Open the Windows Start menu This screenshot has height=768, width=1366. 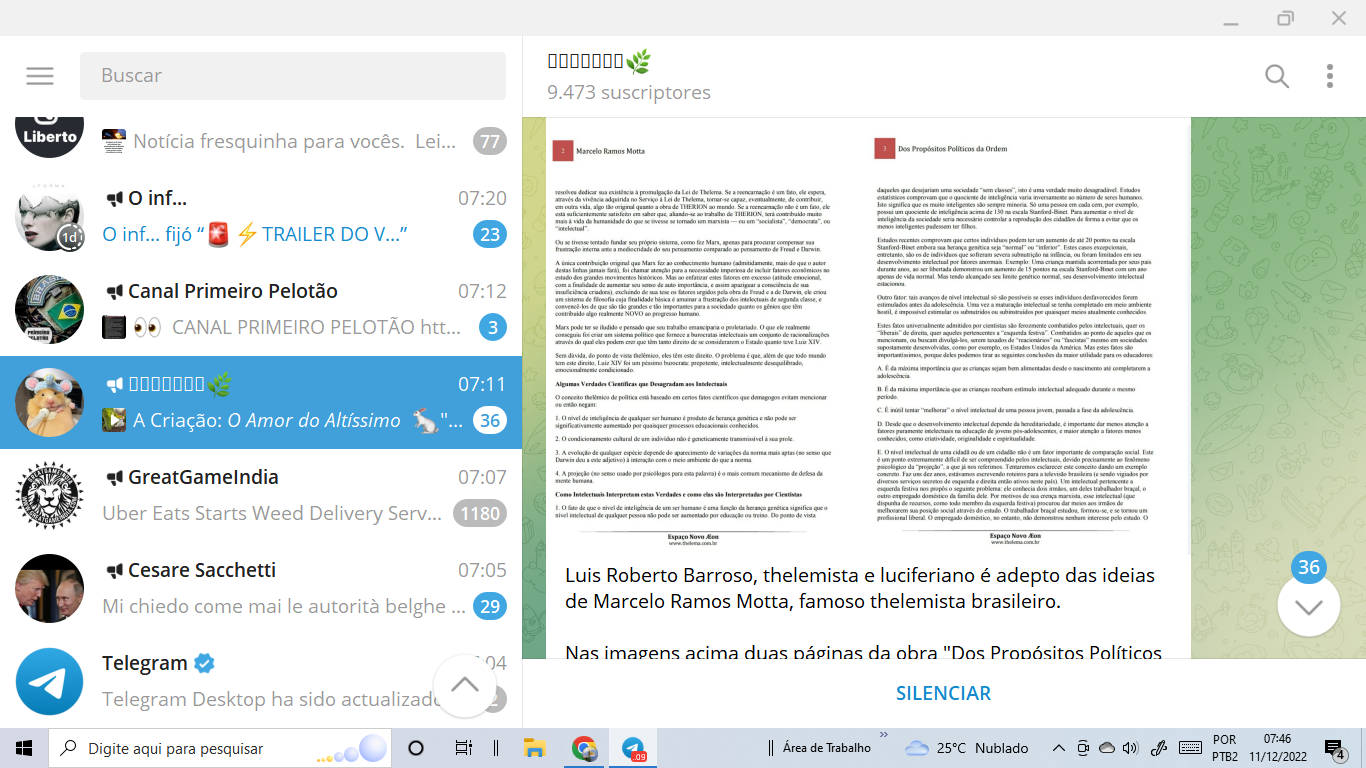pyautogui.click(x=24, y=748)
